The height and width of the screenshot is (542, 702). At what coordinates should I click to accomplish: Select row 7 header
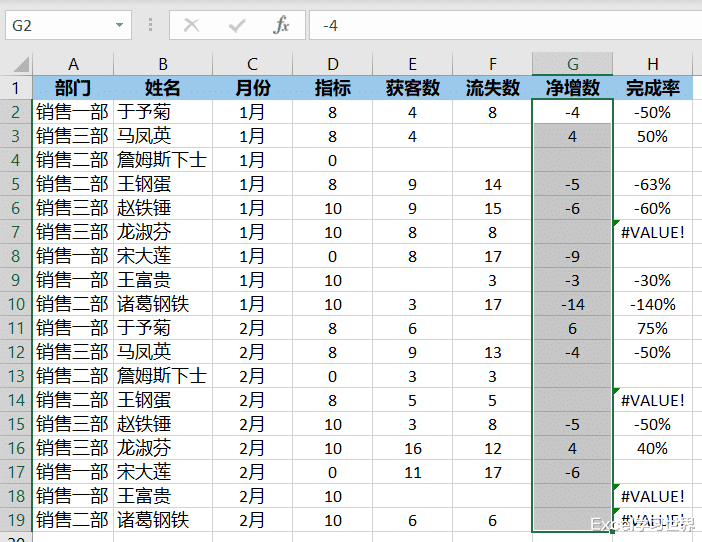coord(16,232)
